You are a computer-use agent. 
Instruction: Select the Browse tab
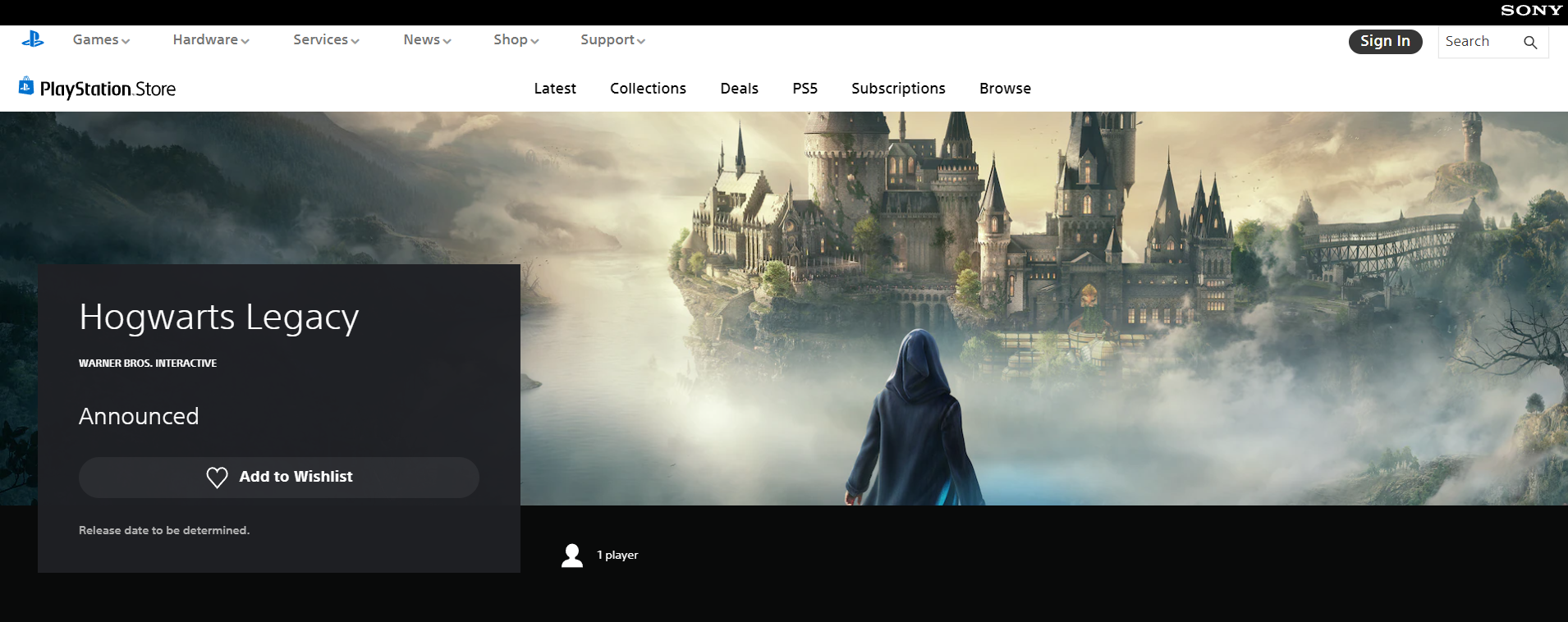click(1005, 89)
